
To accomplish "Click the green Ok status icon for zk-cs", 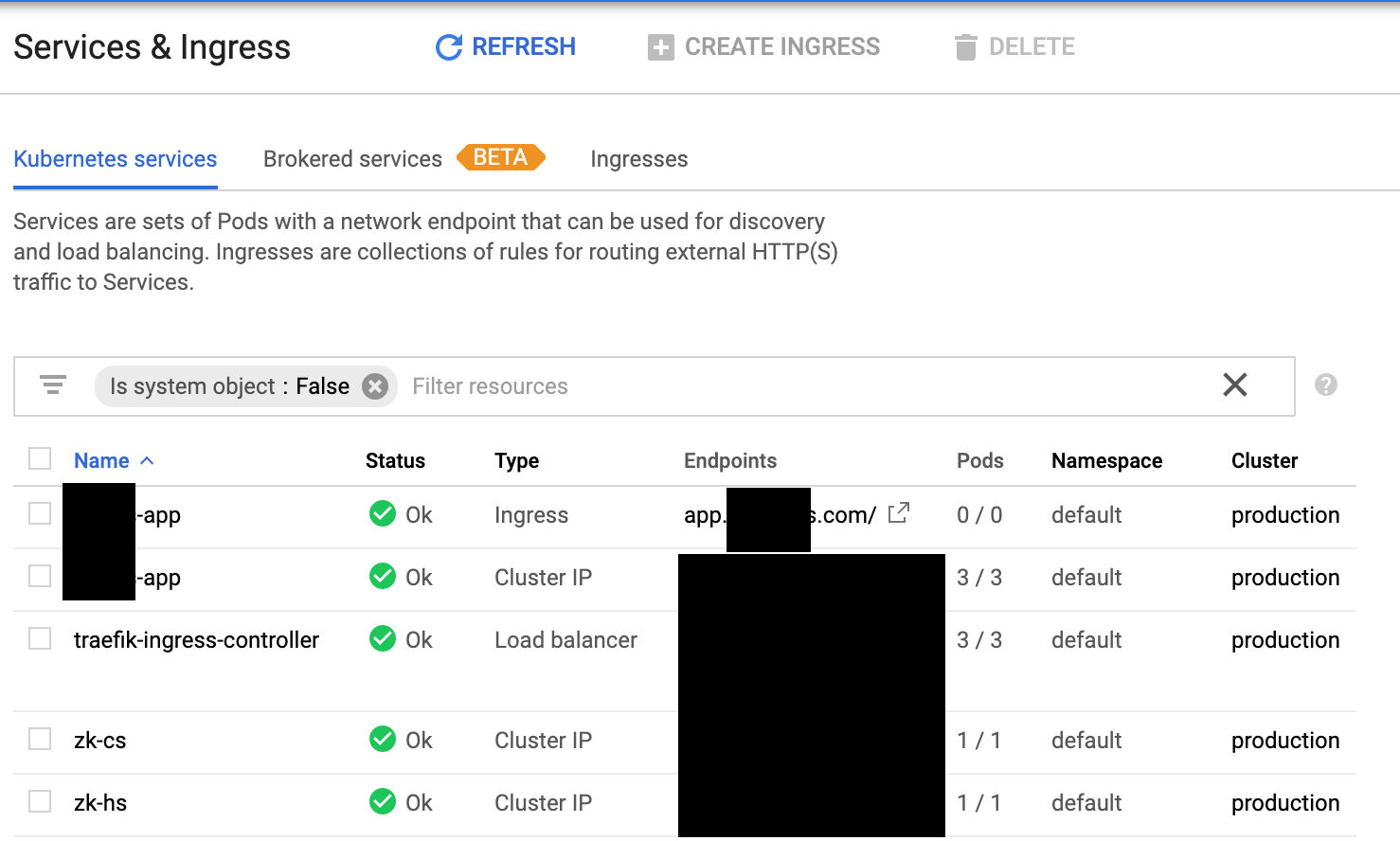I will (x=383, y=739).
